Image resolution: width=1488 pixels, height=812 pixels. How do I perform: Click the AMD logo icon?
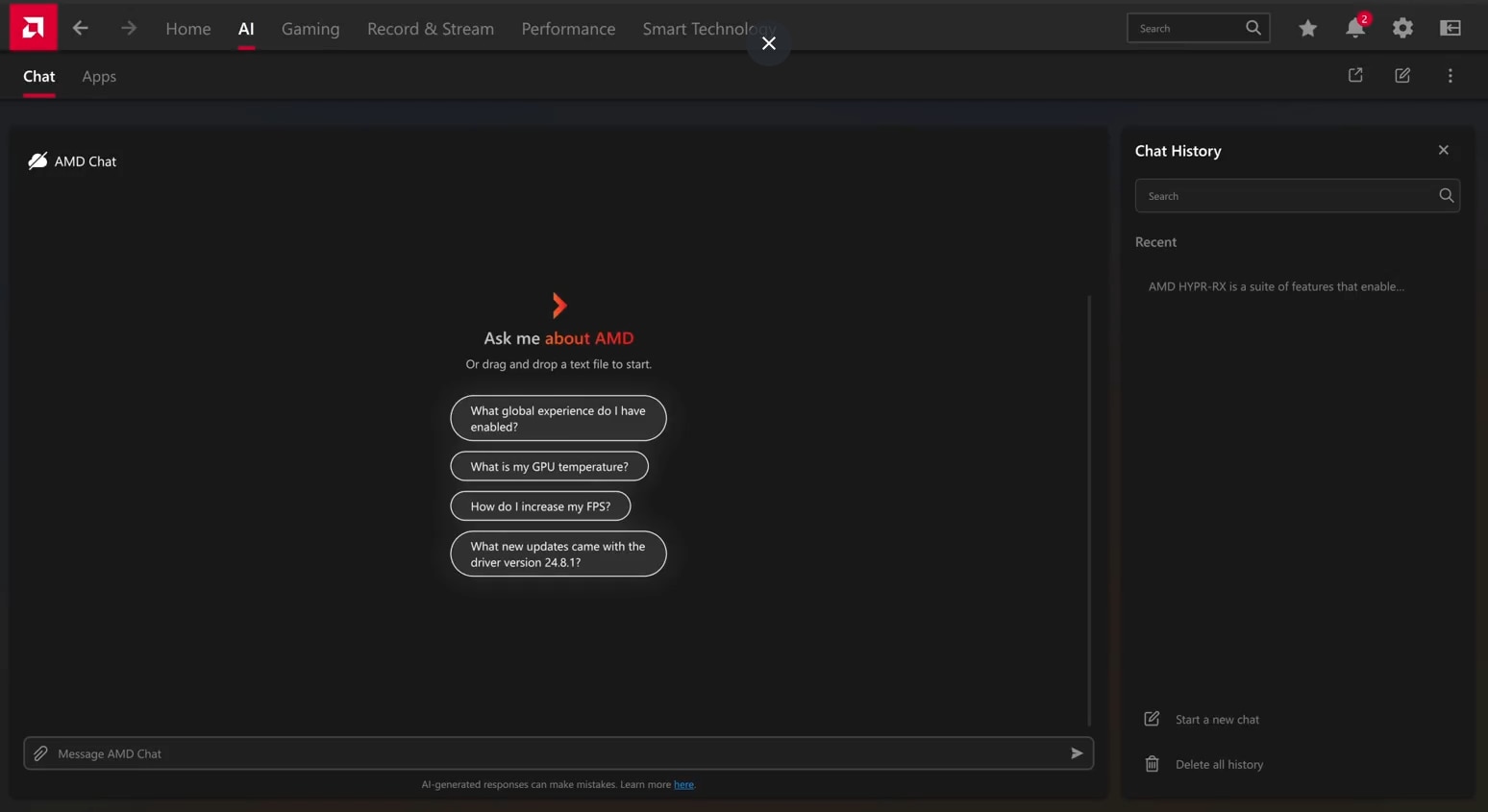pyautogui.click(x=33, y=27)
